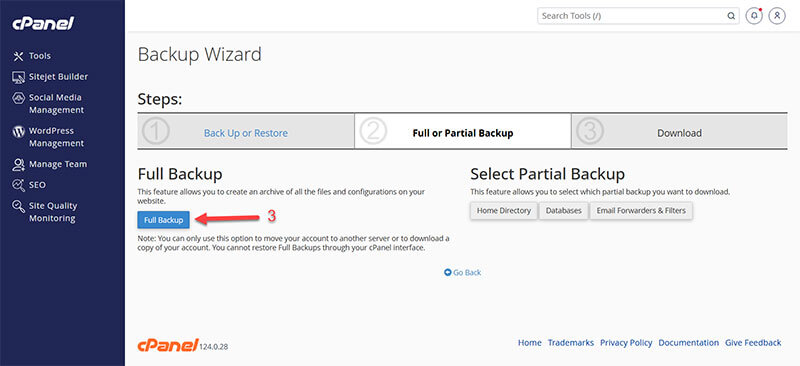800x366 pixels.
Task: Focus the Search Tools input field
Action: 632,16
